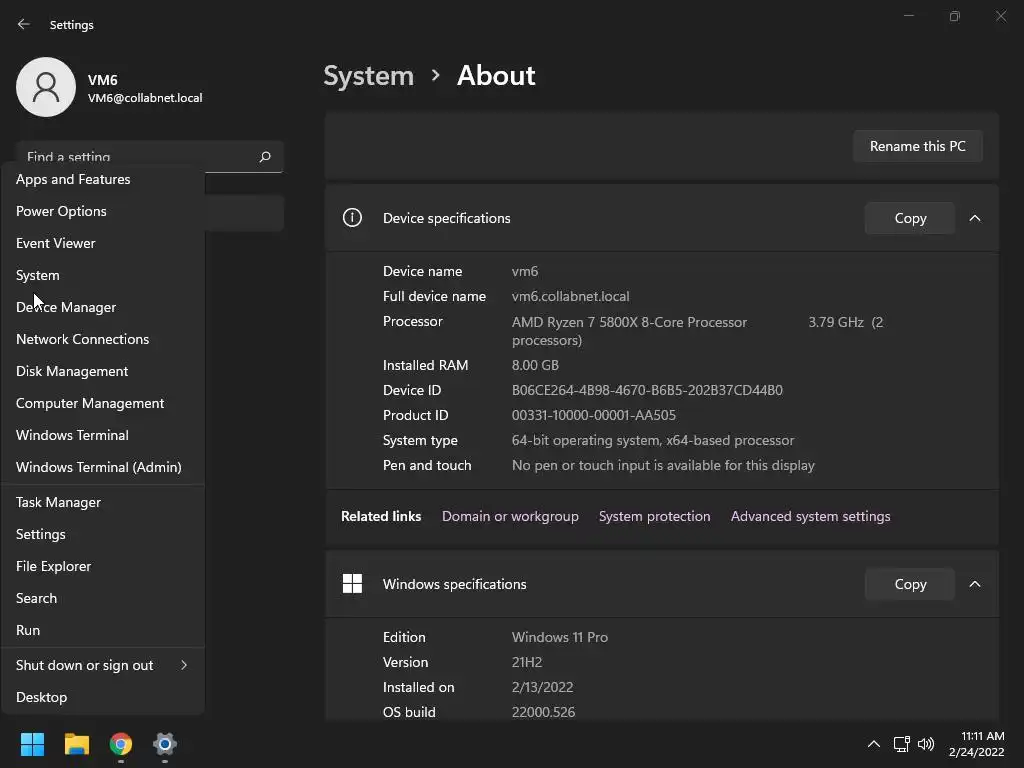The image size is (1024, 768).
Task: Open Advanced system settings link
Action: (x=810, y=516)
